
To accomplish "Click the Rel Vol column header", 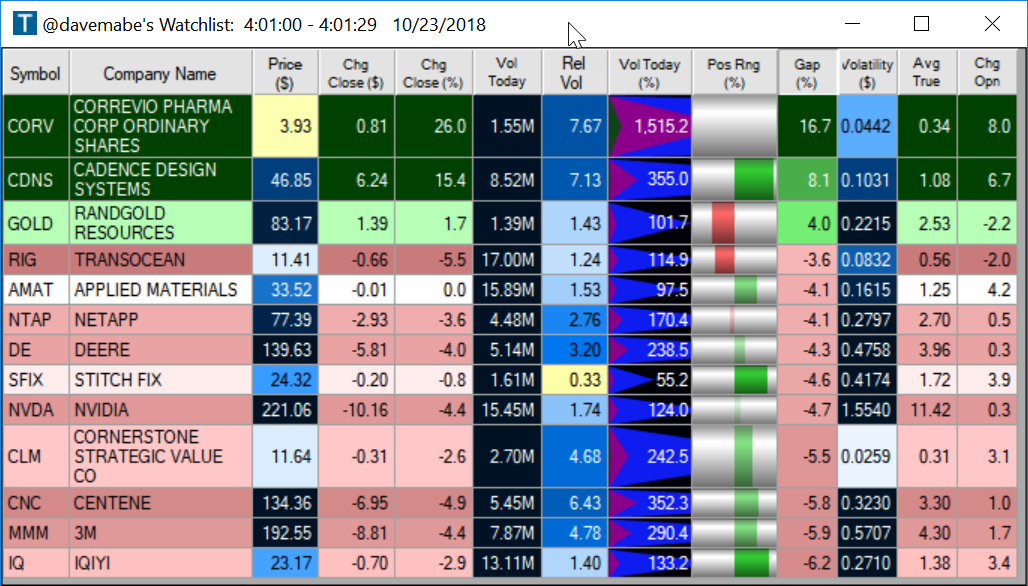I will (574, 73).
